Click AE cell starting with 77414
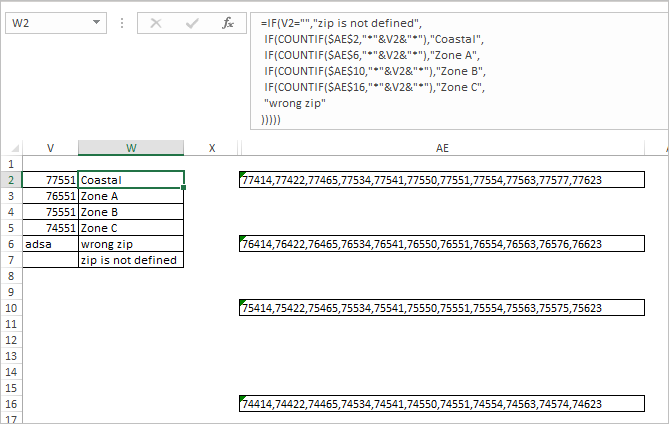 point(442,180)
